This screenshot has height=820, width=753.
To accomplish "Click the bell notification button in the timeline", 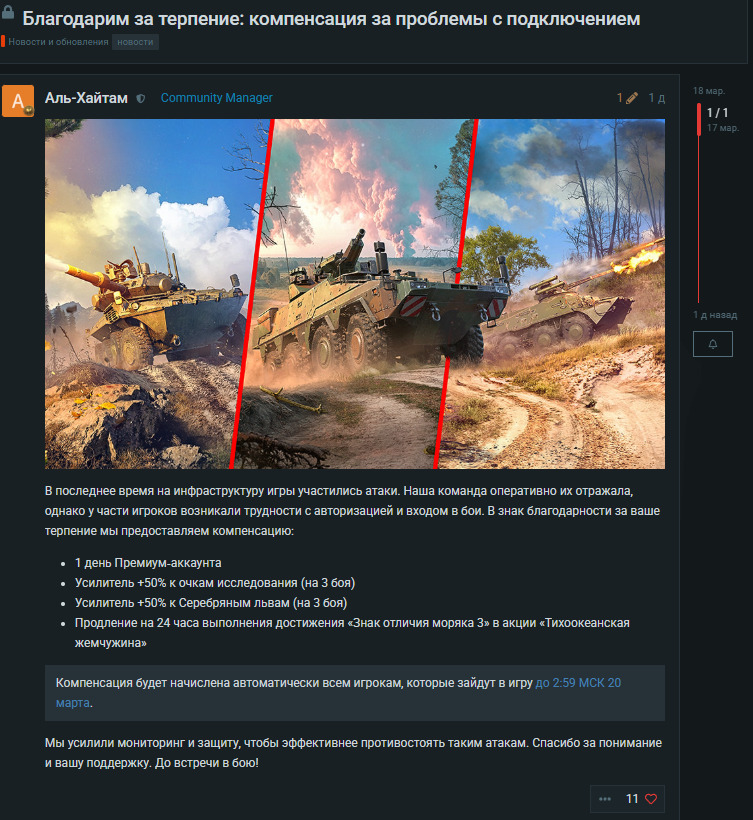I will tap(712, 344).
